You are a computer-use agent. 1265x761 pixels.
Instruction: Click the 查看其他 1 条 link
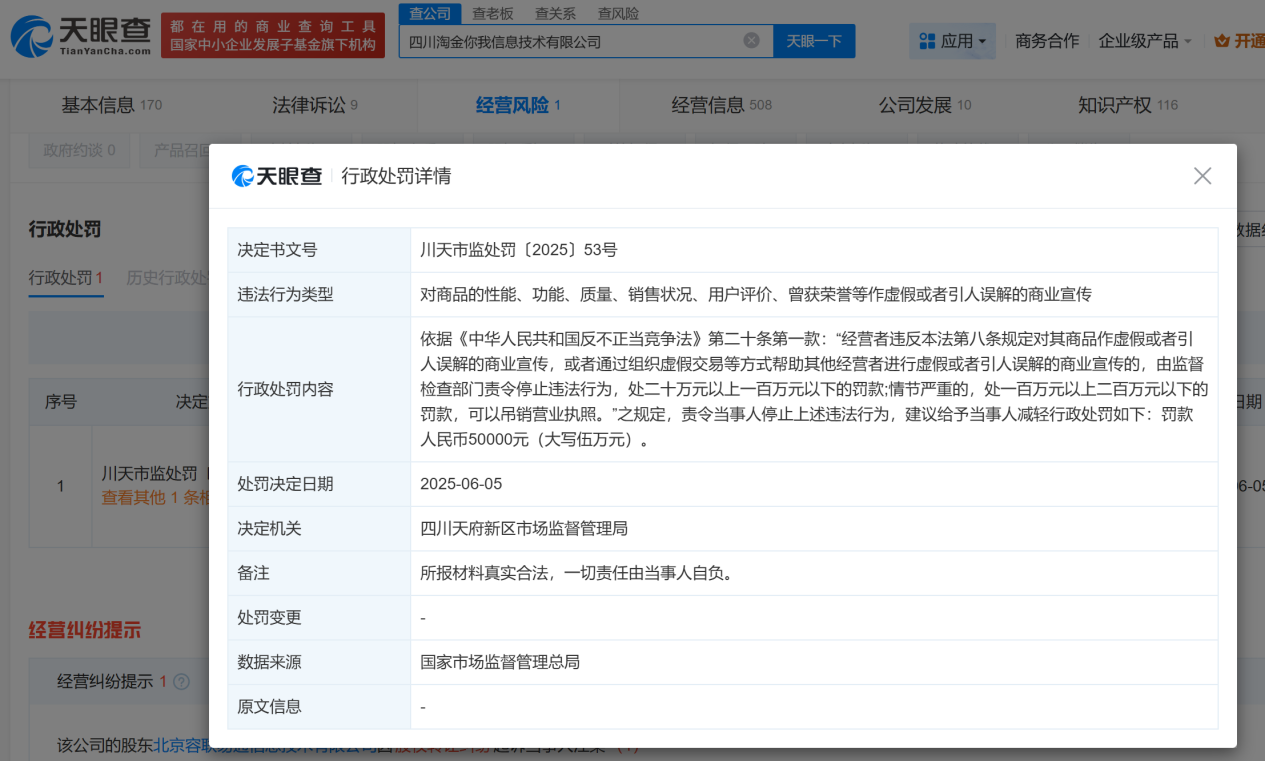pyautogui.click(x=149, y=496)
